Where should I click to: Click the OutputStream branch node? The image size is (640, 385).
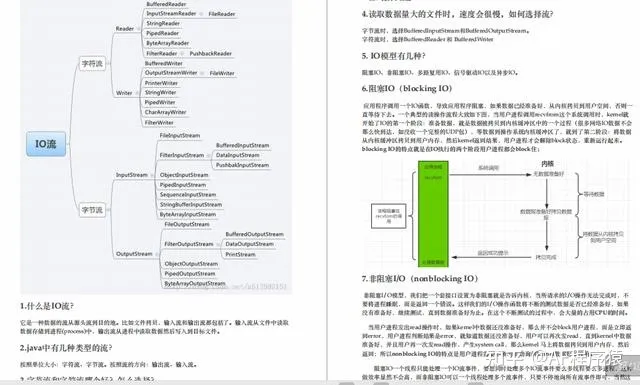pos(134,254)
